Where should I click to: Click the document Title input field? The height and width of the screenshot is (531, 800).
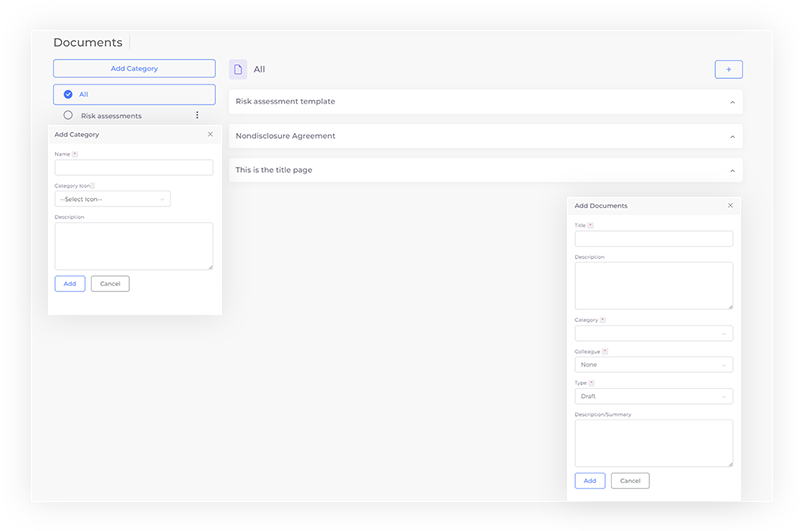pyautogui.click(x=653, y=239)
